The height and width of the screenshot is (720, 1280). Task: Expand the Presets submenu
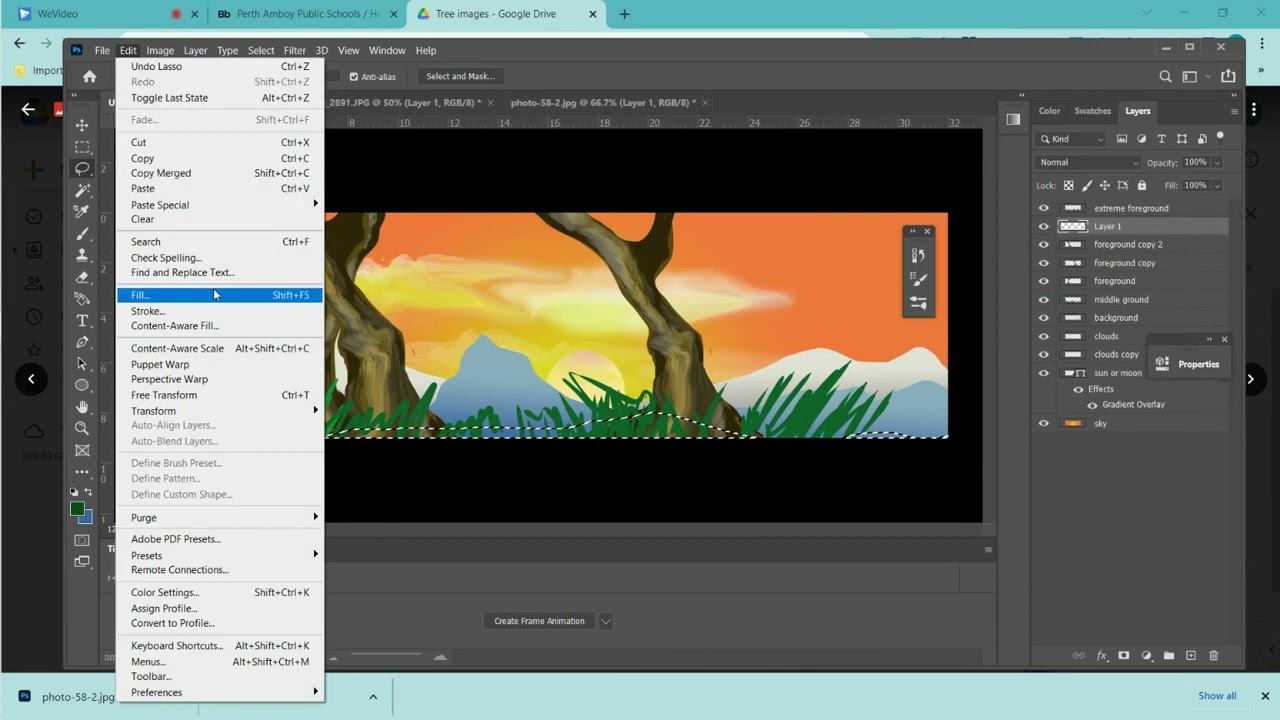[x=220, y=555]
